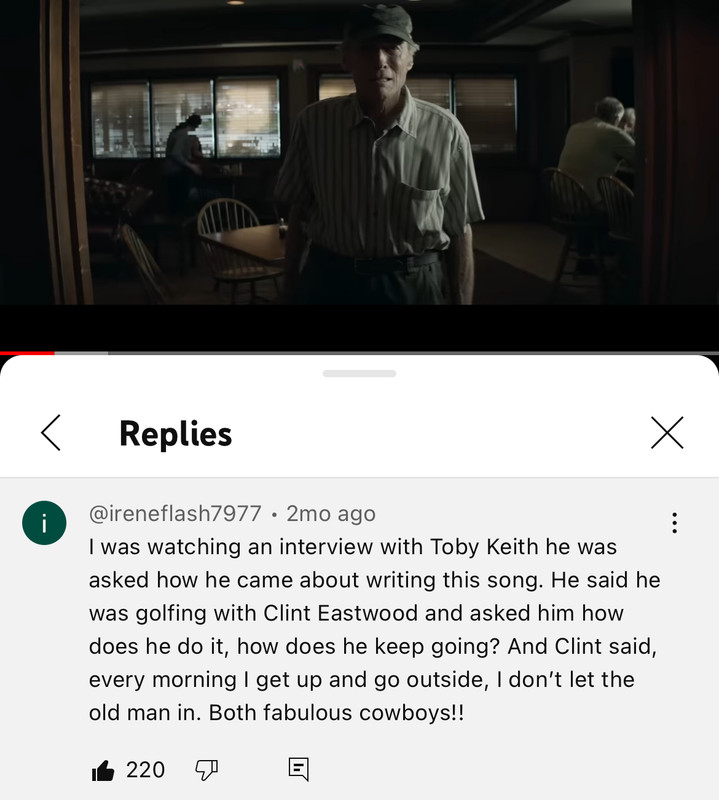The height and width of the screenshot is (800, 719).
Task: Tap the light-gray buffered segment of the progress bar
Action: [81, 353]
